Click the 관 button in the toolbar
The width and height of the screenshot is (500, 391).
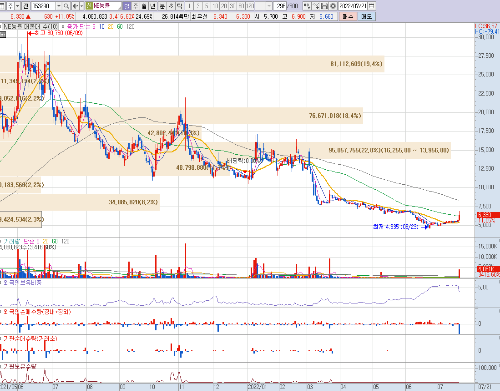(26, 6)
